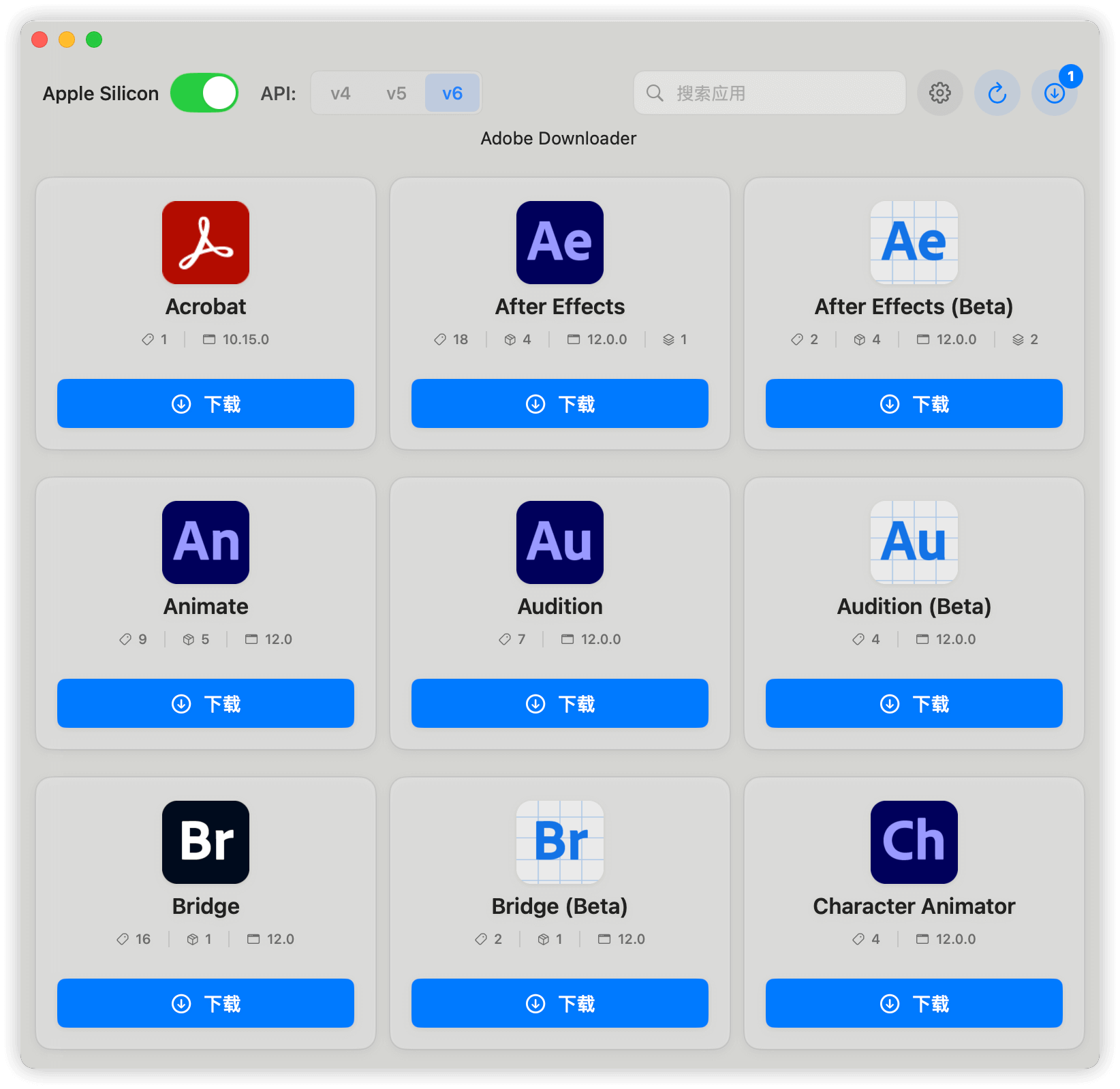
Task: Click the Bridge (Beta) app icon
Action: tap(559, 842)
